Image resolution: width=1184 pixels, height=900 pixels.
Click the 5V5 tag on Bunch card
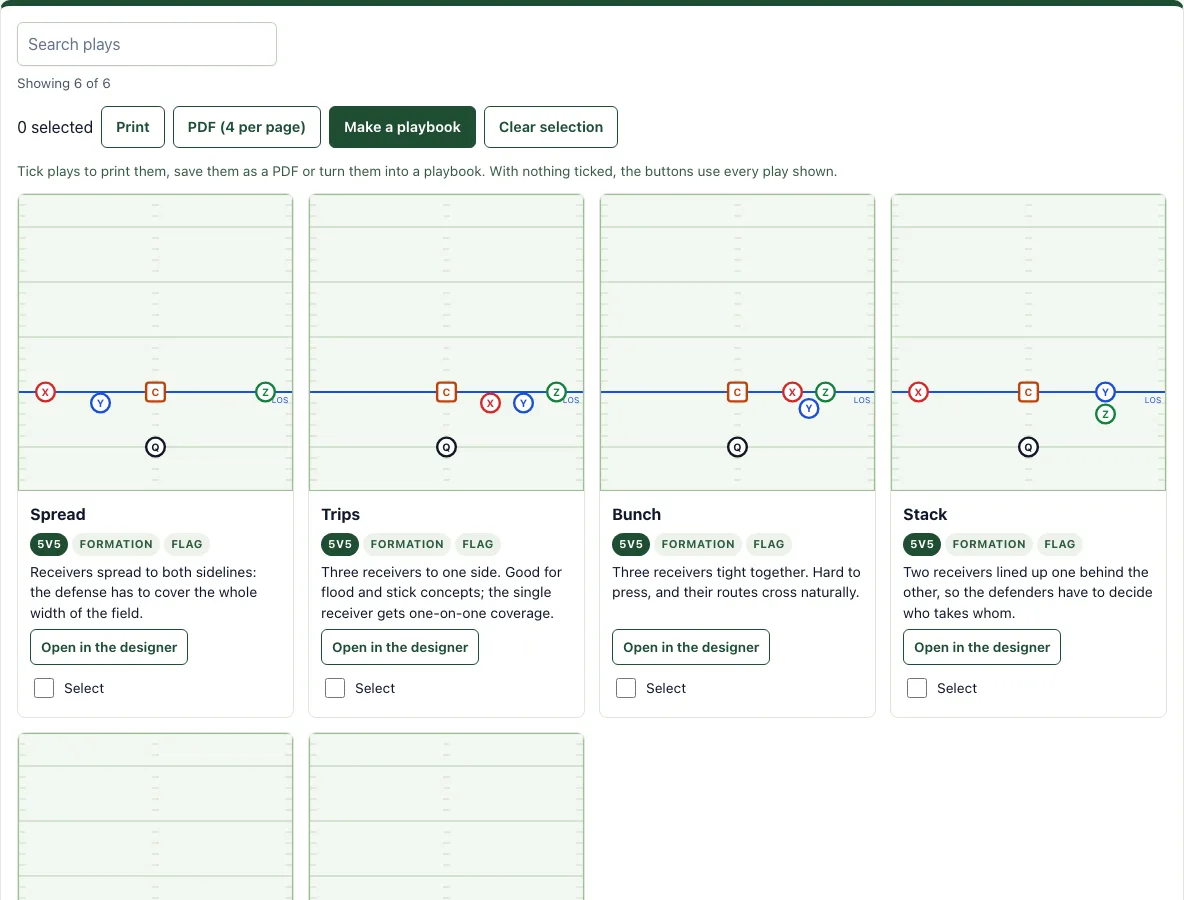[631, 544]
